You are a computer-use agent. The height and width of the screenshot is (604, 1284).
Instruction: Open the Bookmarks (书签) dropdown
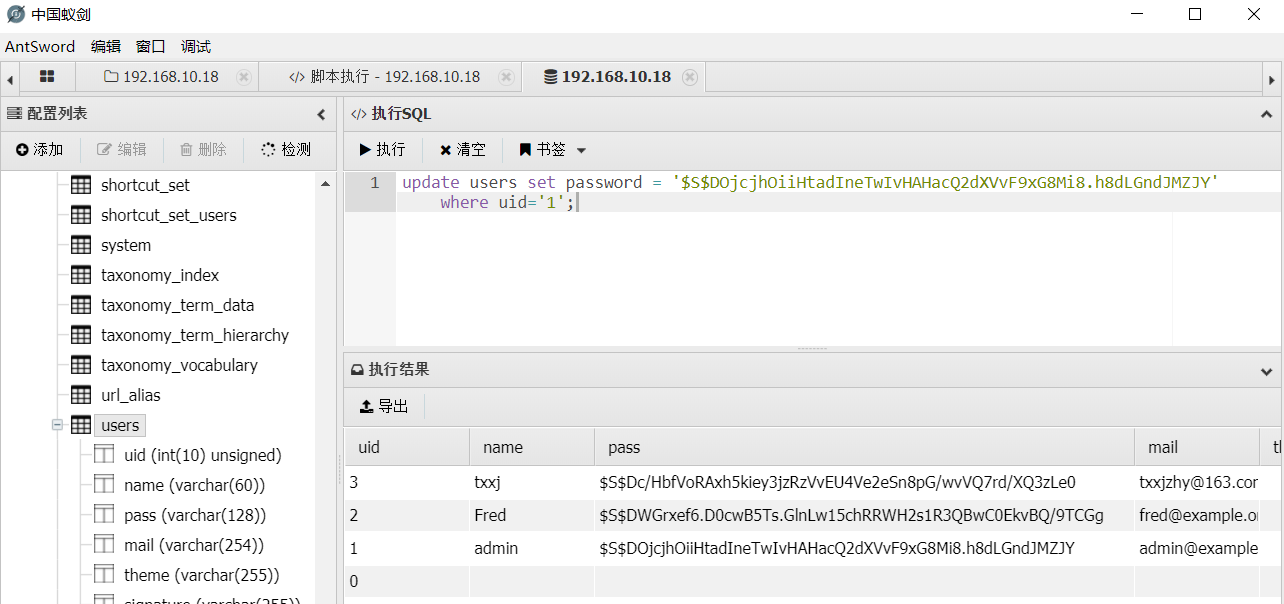[552, 150]
